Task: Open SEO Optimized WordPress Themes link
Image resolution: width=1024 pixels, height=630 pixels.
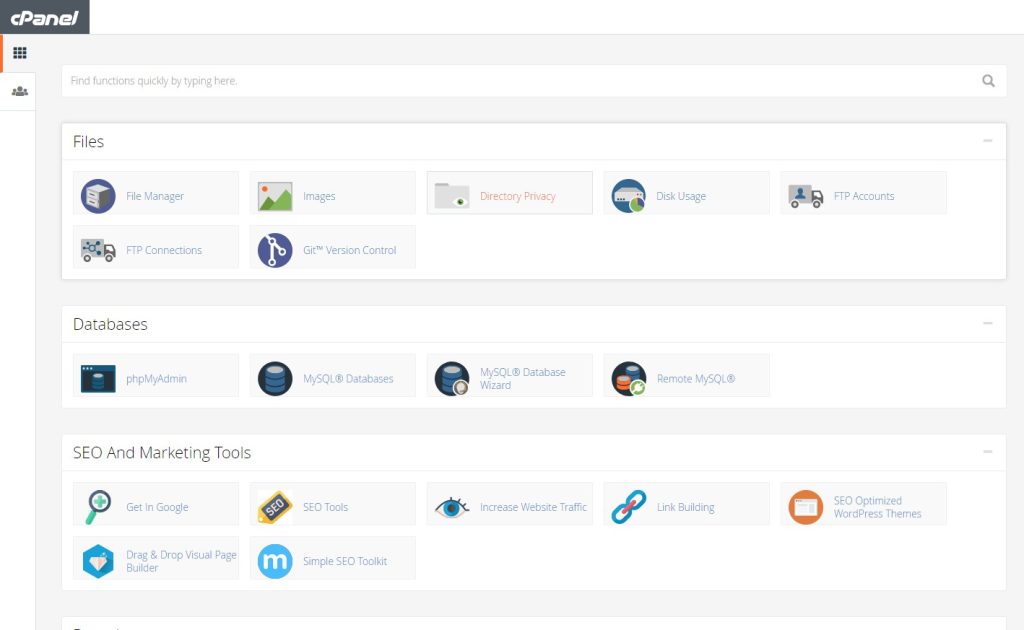Action: pos(878,507)
